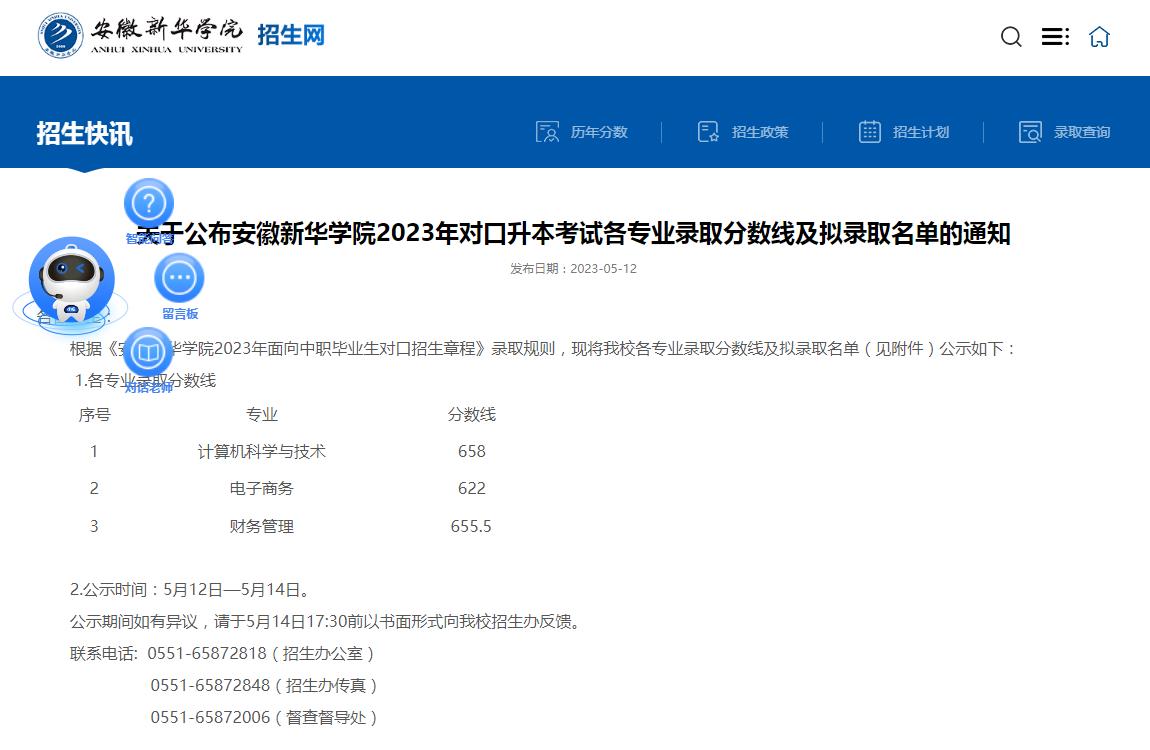Select the 电子商务 table cell
Viewport: 1150px width, 750px height.
pos(262,488)
